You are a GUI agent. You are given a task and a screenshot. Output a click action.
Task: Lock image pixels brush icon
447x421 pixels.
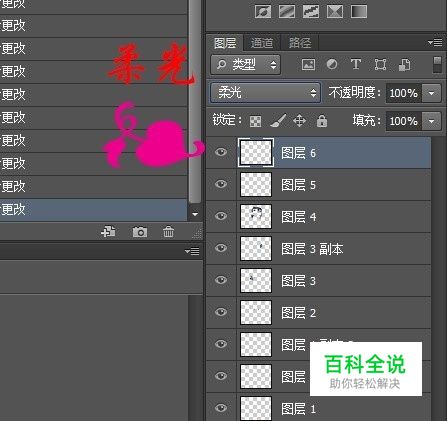[x=278, y=121]
